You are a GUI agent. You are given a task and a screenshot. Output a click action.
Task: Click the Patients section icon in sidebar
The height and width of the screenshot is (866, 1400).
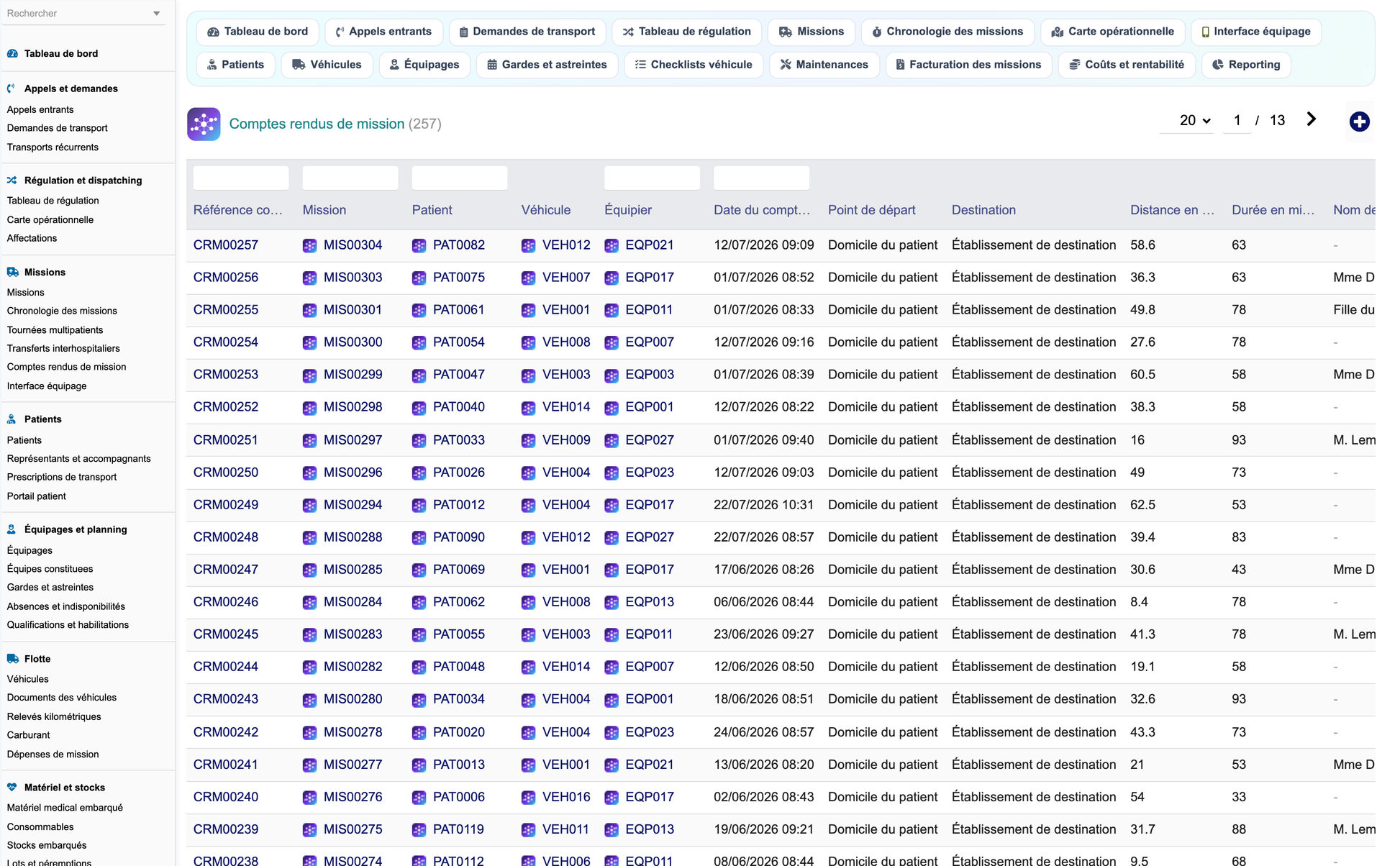12,419
